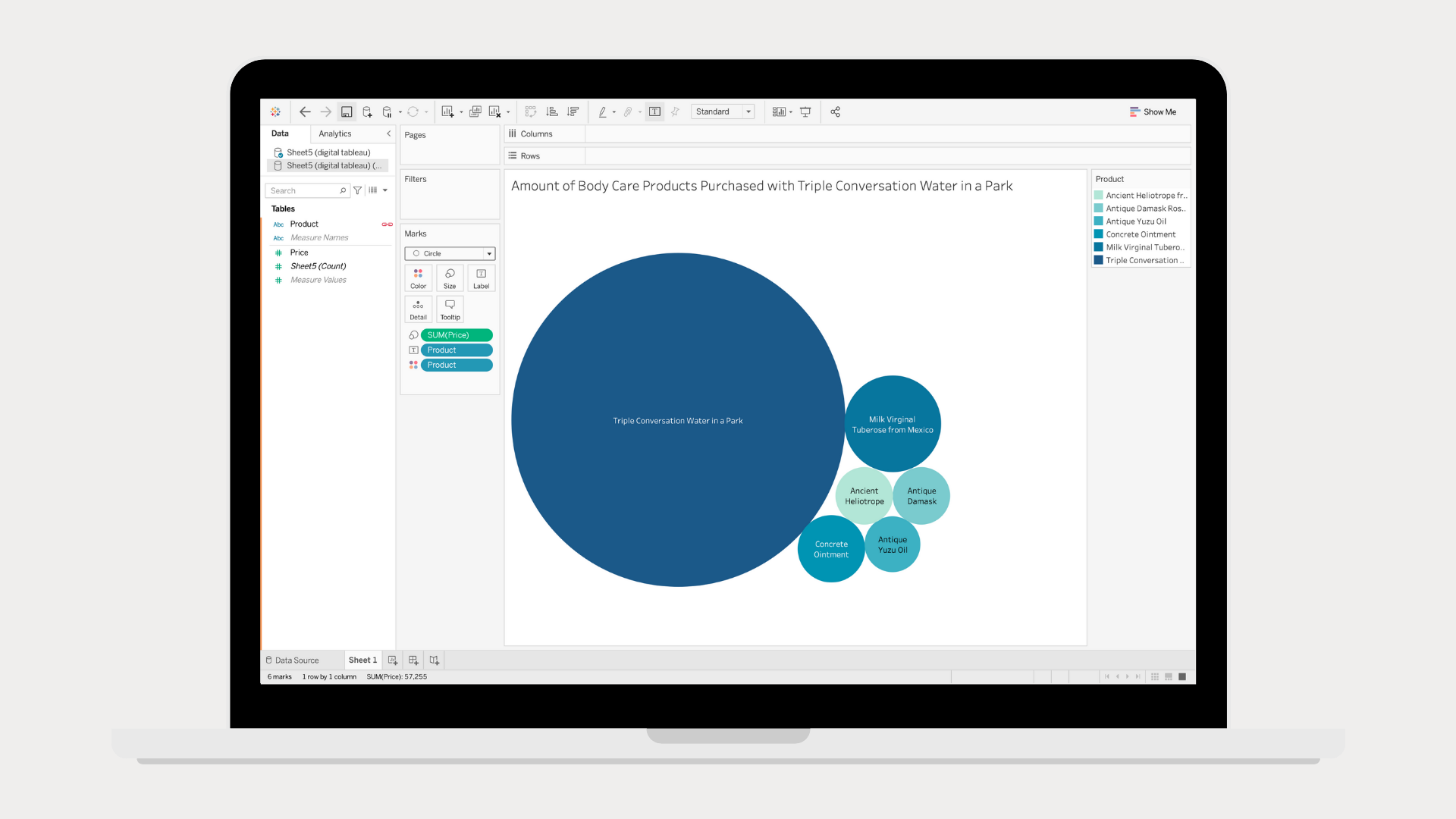The width and height of the screenshot is (1456, 819).
Task: Click the New Story tab icon
Action: tap(434, 661)
